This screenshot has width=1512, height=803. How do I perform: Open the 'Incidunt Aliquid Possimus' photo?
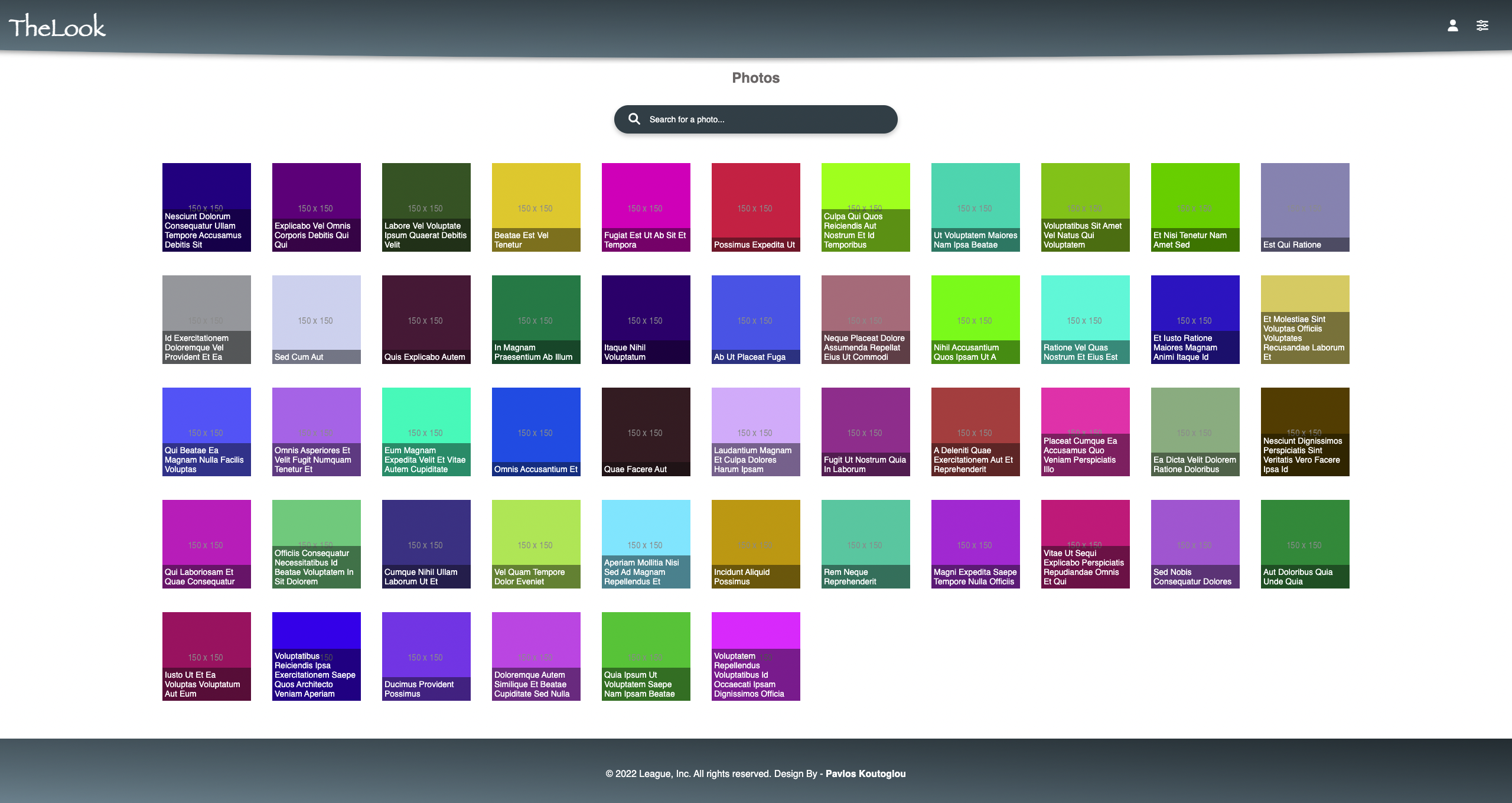click(x=755, y=544)
